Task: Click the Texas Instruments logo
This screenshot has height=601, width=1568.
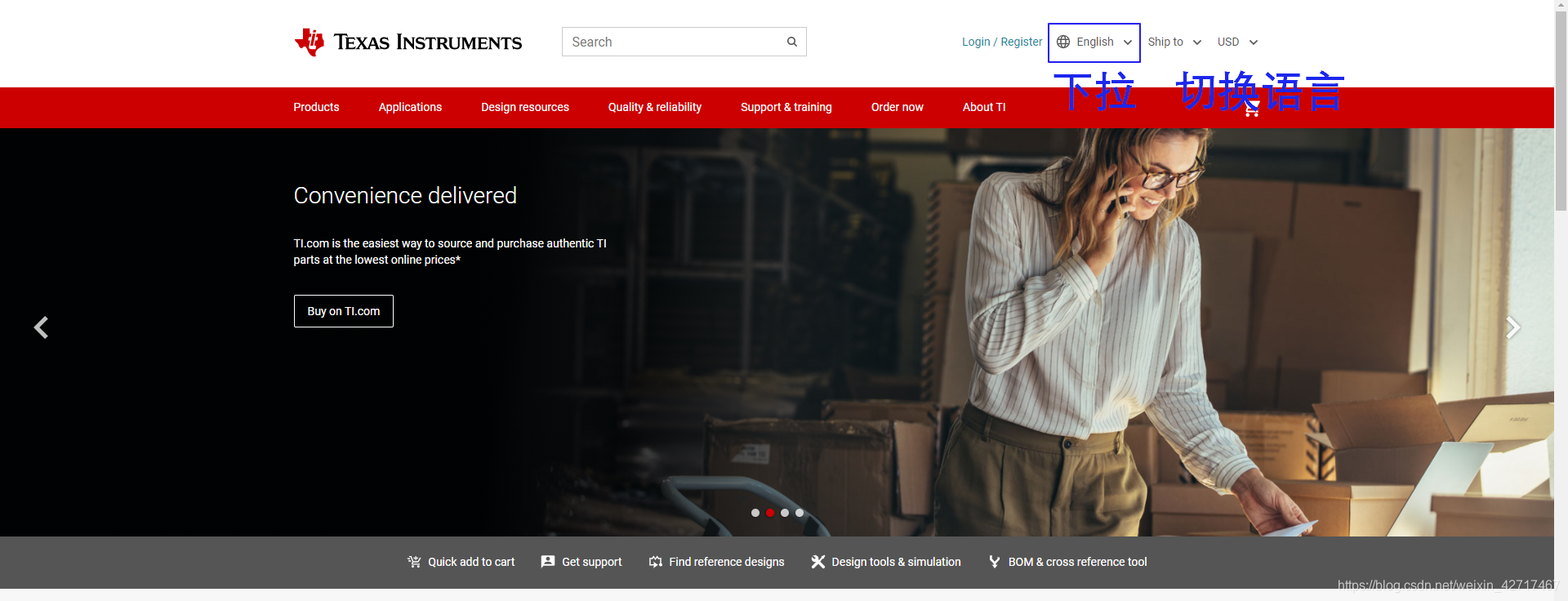Action: [x=408, y=42]
